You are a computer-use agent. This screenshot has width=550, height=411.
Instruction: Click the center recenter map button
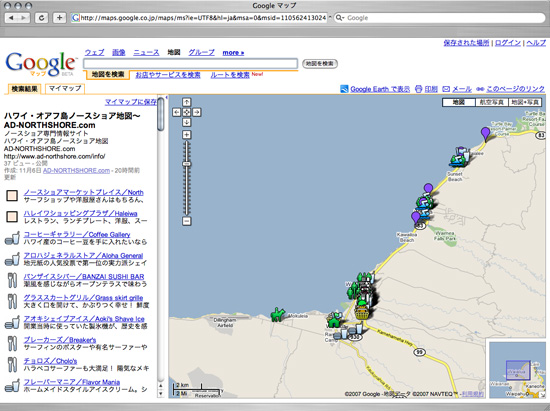click(187, 112)
